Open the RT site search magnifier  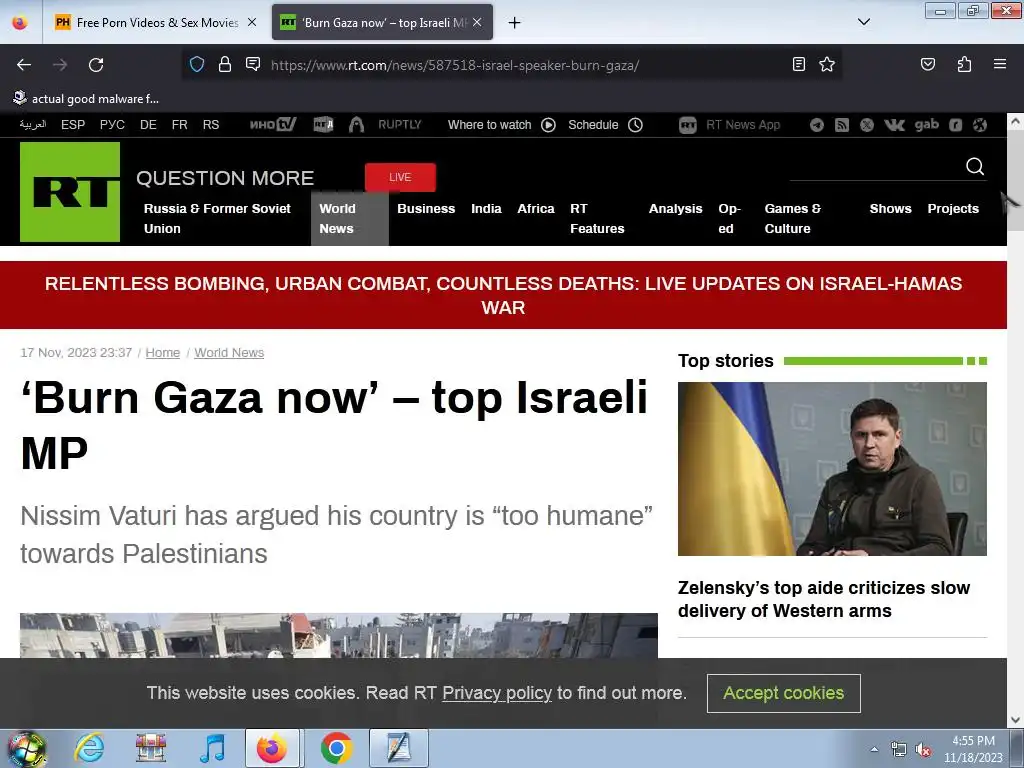[x=974, y=167]
